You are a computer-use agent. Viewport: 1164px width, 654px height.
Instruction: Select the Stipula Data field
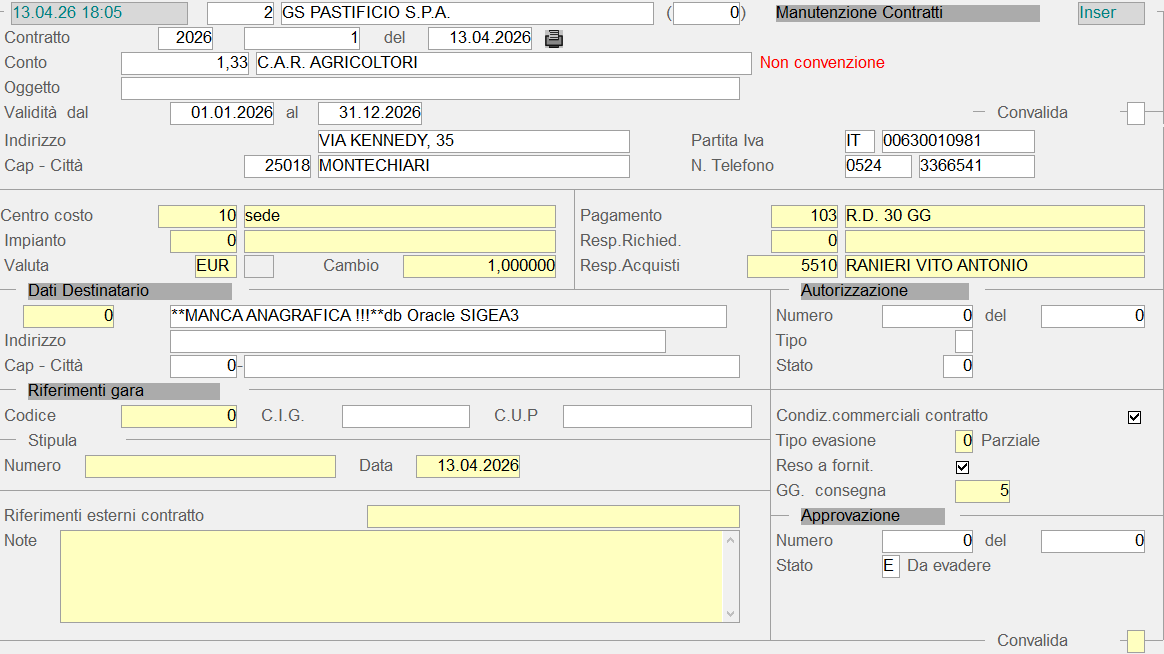coord(467,466)
